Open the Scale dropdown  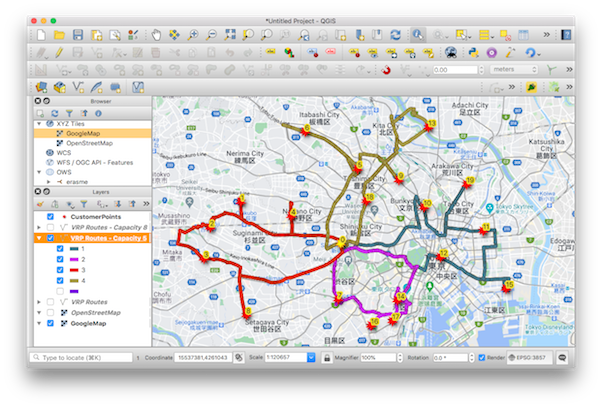click(x=311, y=357)
